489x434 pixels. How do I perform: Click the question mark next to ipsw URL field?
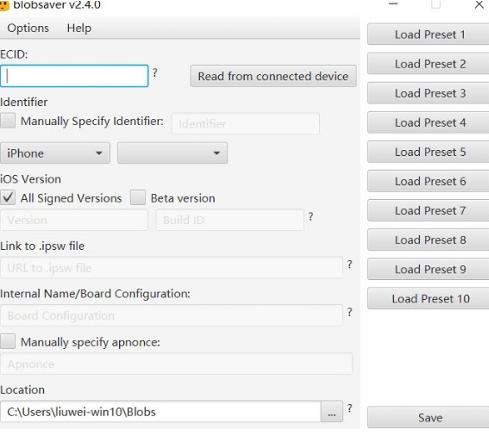coord(349,264)
